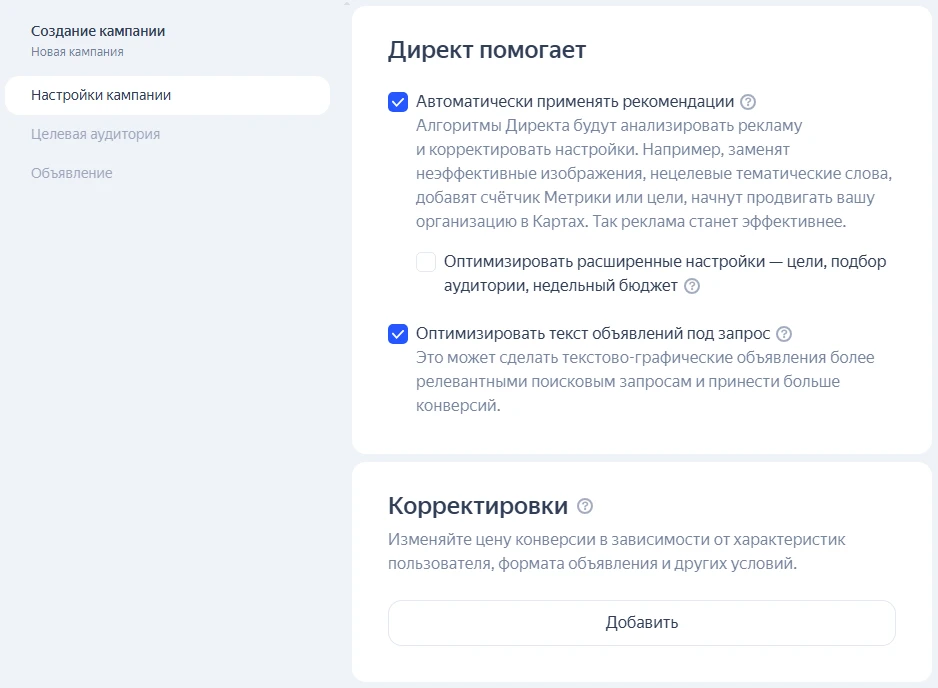This screenshot has width=938, height=688.
Task: Click label text "Оптимизировать расширенные настройки — цели"
Action: click(x=664, y=262)
